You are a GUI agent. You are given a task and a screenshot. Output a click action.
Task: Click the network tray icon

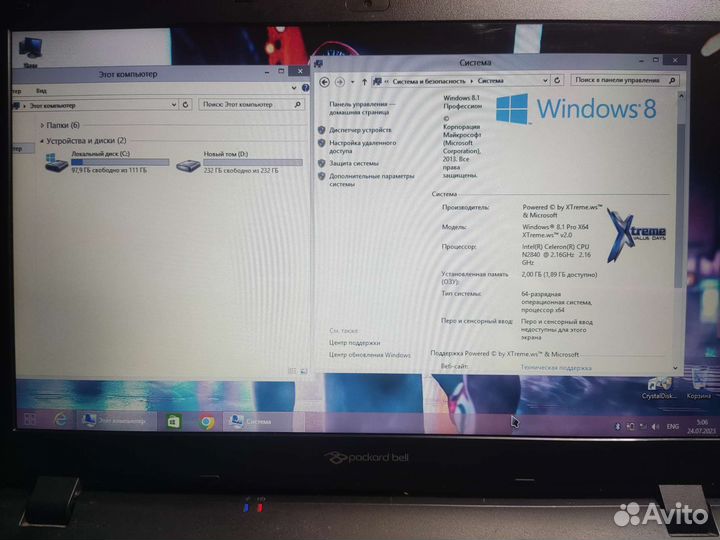click(643, 427)
